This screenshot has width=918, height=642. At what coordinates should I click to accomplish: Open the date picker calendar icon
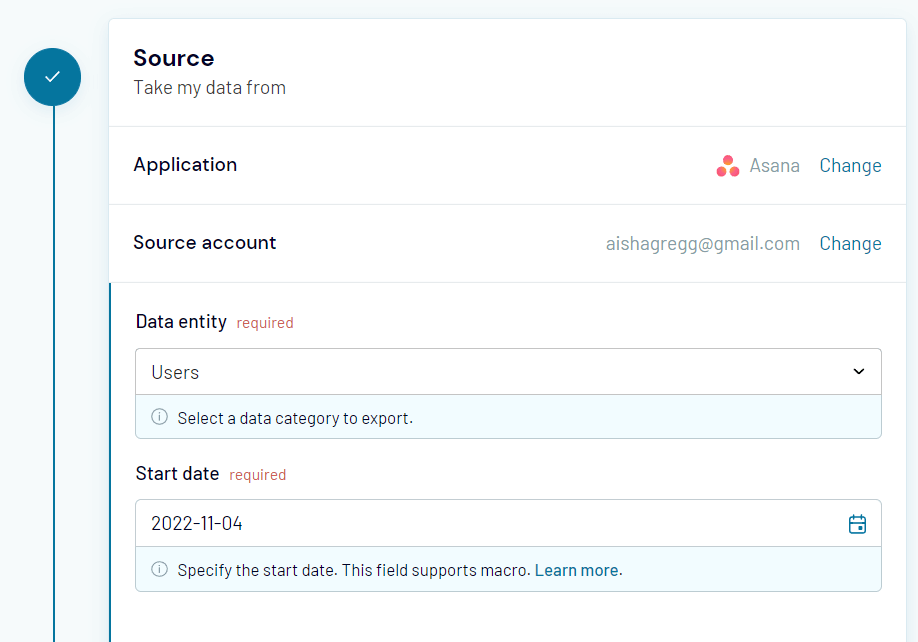[857, 523]
